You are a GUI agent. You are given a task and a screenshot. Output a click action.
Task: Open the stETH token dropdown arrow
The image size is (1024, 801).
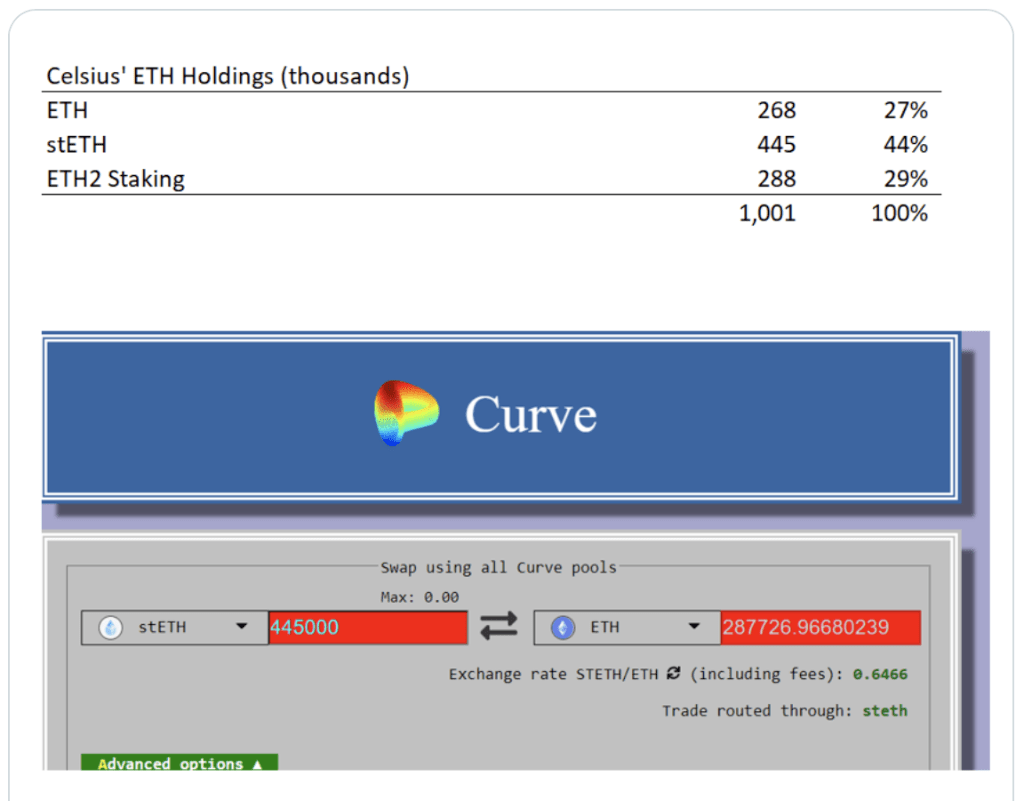[241, 627]
